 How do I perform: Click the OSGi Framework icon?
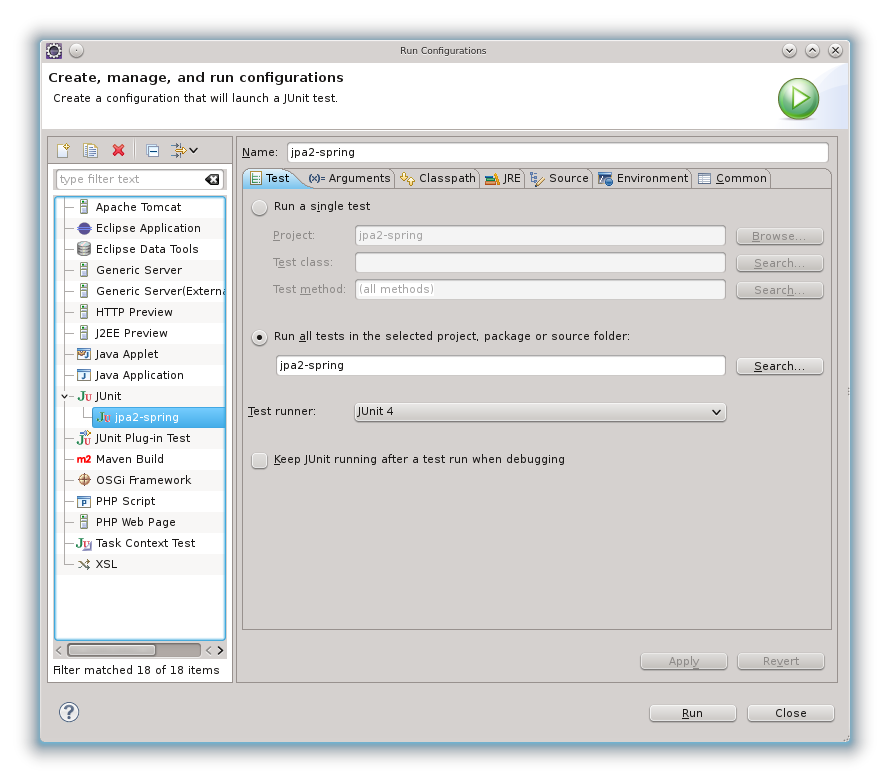(84, 480)
